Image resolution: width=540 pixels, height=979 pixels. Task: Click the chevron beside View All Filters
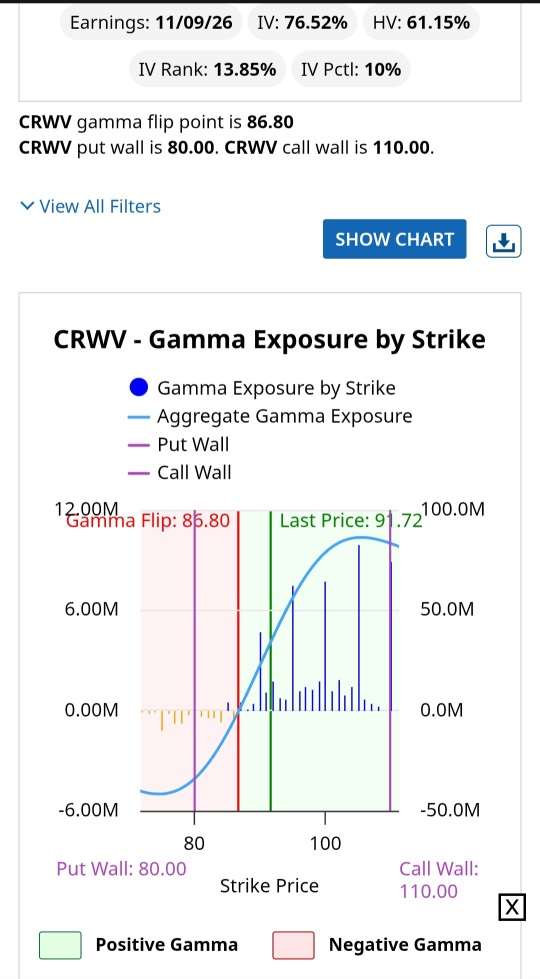point(27,205)
